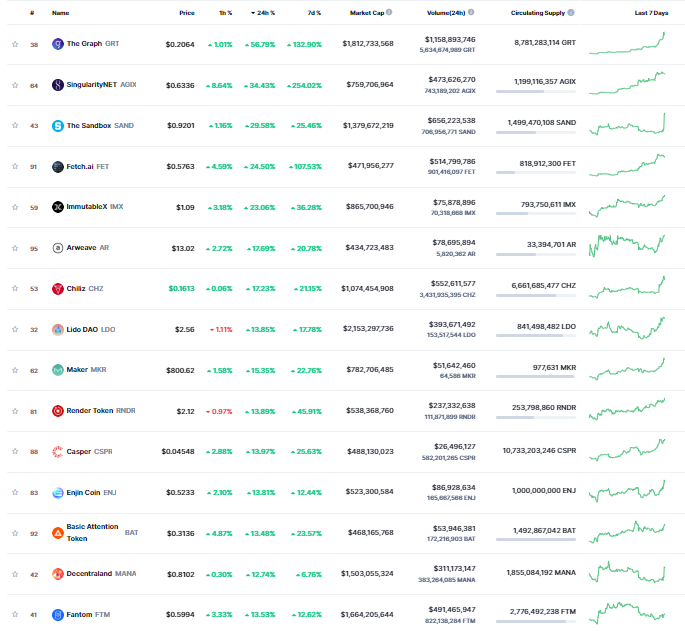
Task: Click Maker coin logo icon
Action: click(x=58, y=370)
